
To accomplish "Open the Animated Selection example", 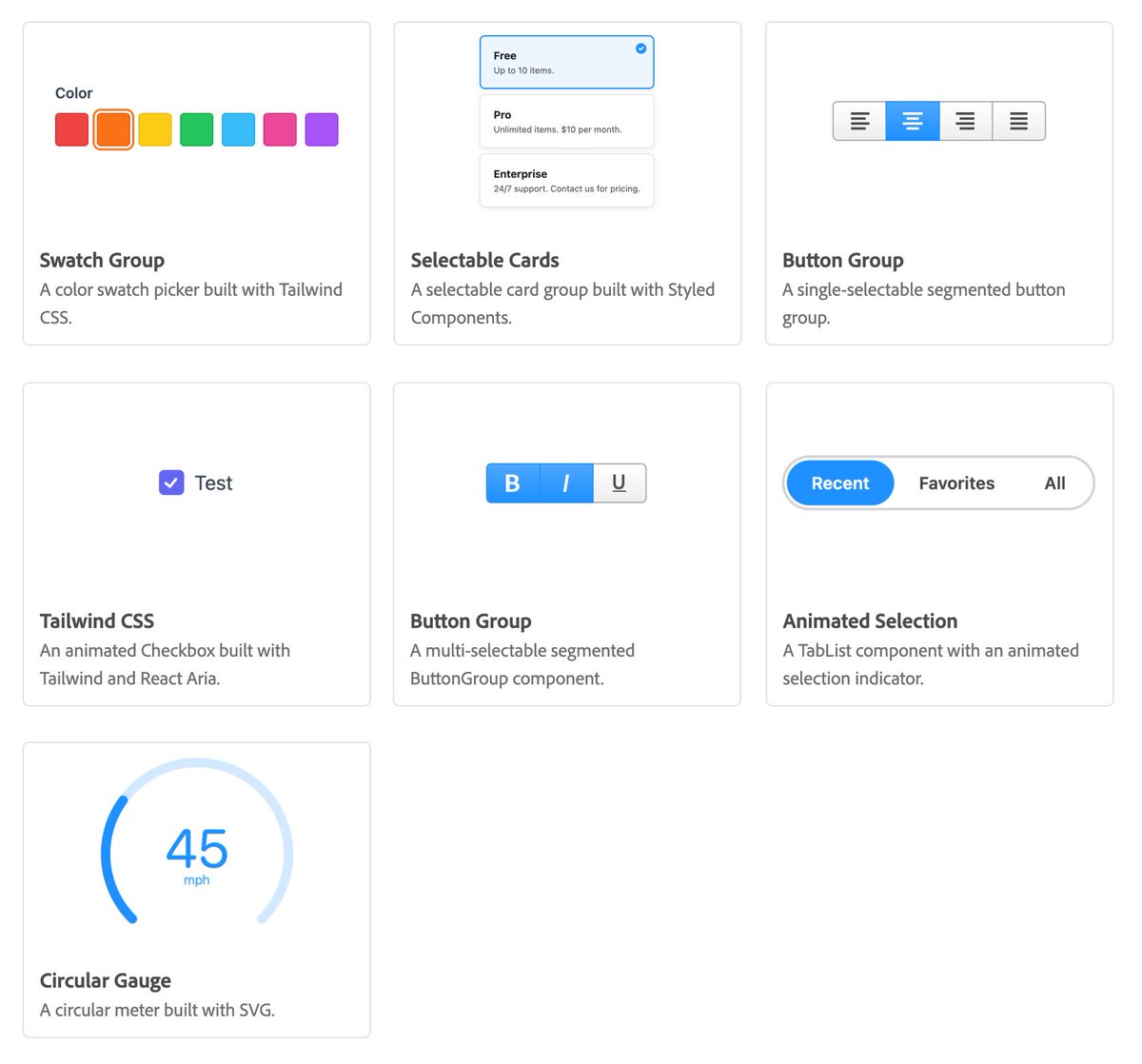I will point(939,544).
